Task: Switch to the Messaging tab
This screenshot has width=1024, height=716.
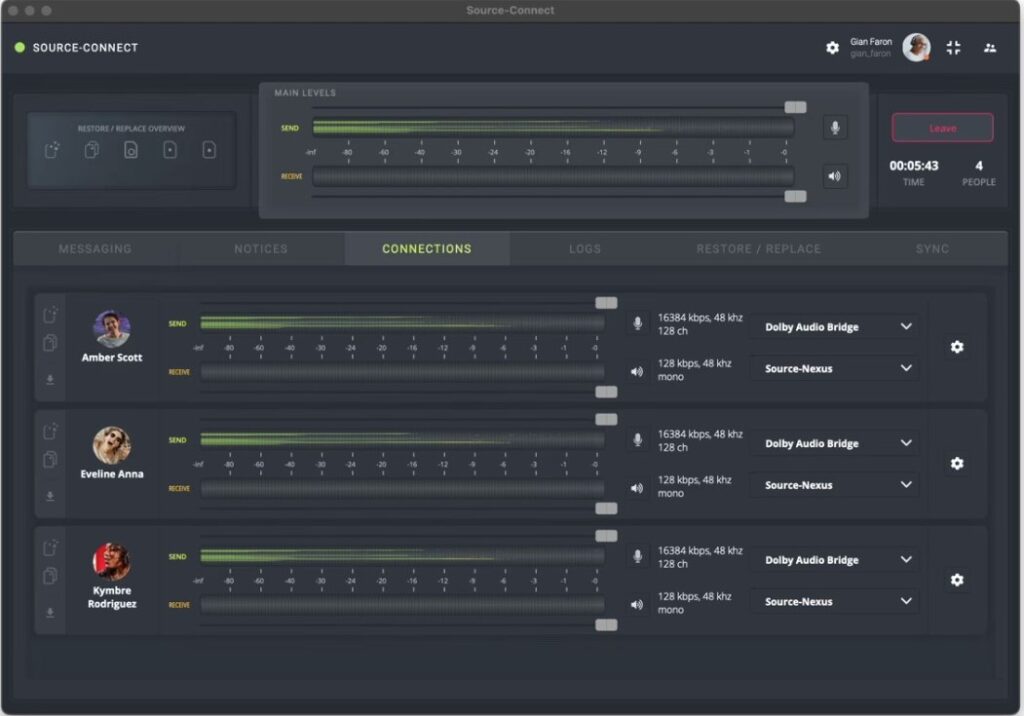Action: click(x=93, y=249)
